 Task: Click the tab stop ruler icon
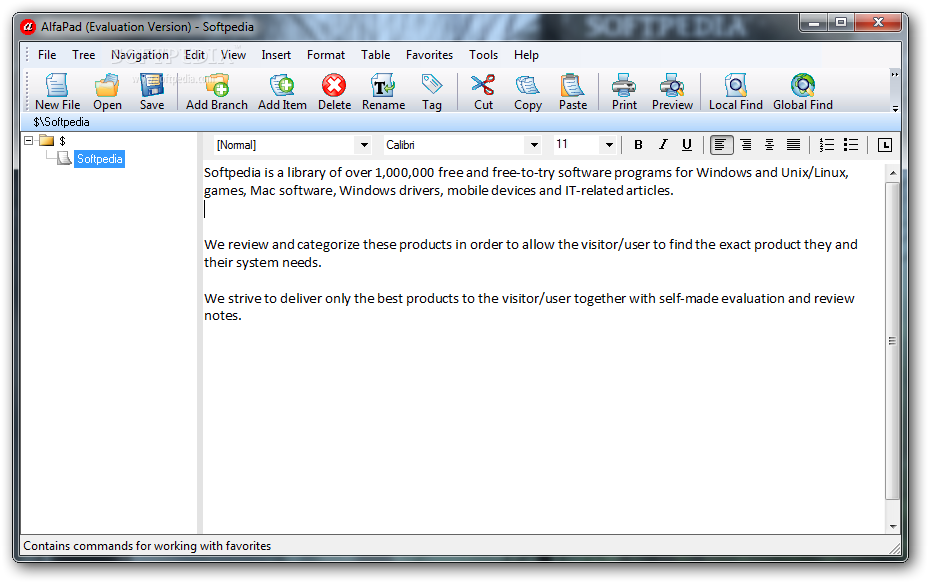[885, 145]
